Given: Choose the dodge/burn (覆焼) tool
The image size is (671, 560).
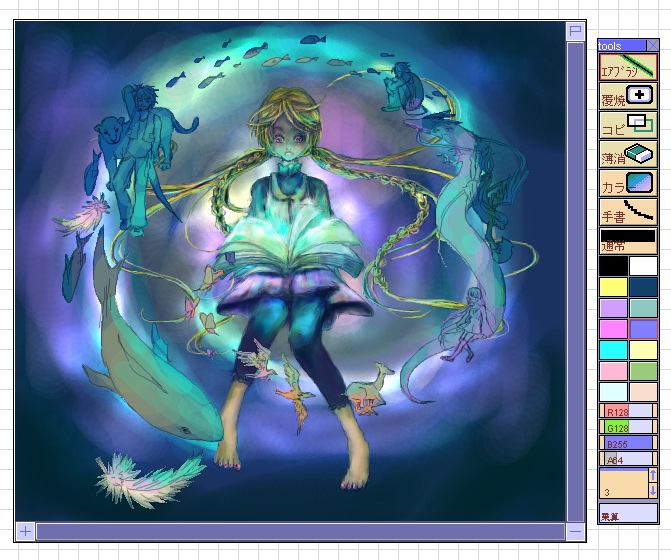Looking at the screenshot, I should (x=628, y=96).
